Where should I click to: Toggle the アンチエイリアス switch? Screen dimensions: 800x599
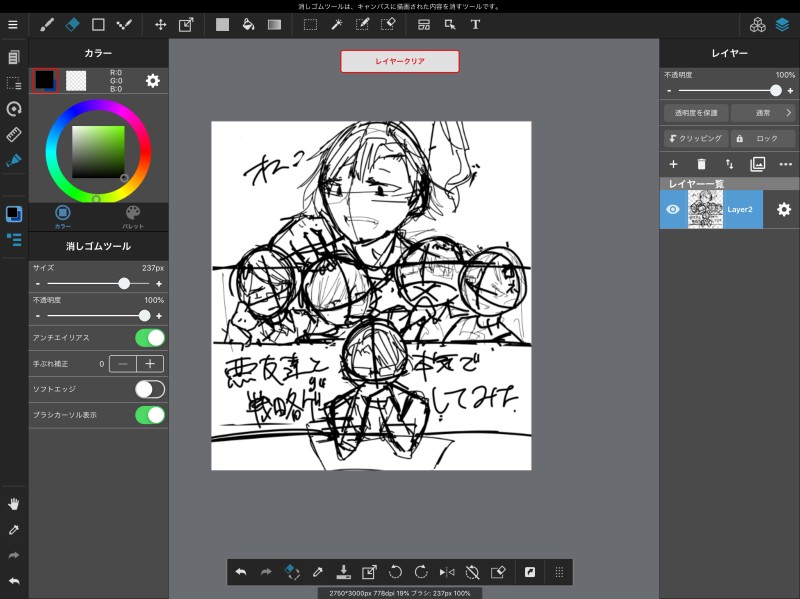coord(150,338)
